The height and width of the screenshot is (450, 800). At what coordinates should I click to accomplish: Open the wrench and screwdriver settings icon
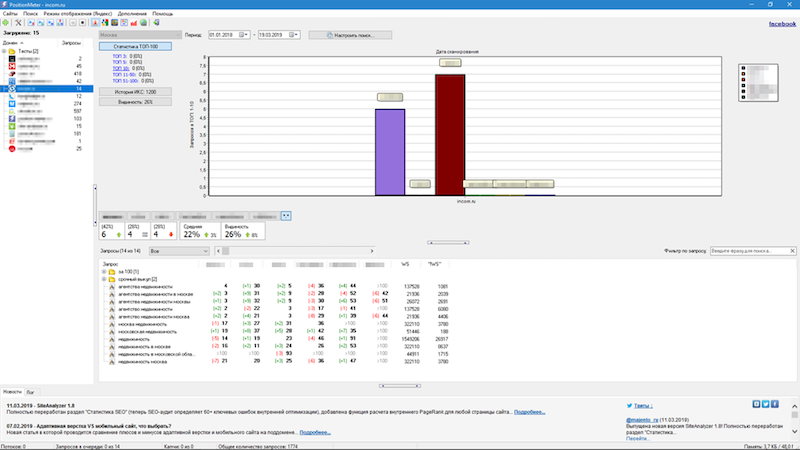tap(18, 22)
